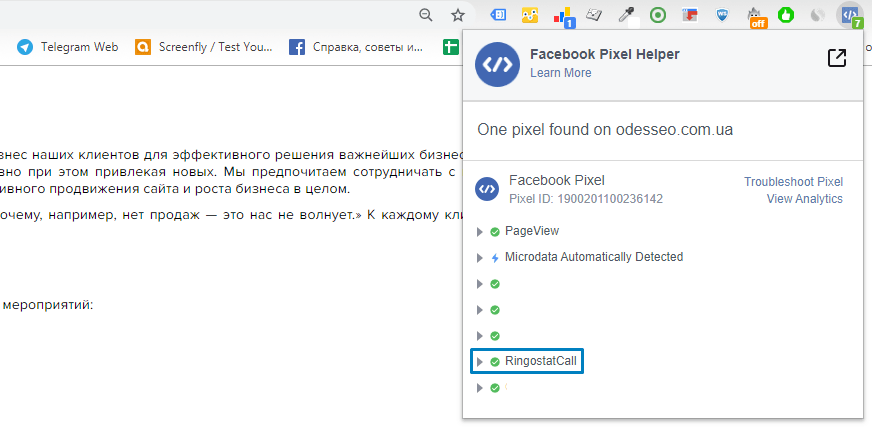Open the page ruler extension icon
This screenshot has width=872, height=432.
coord(594,15)
